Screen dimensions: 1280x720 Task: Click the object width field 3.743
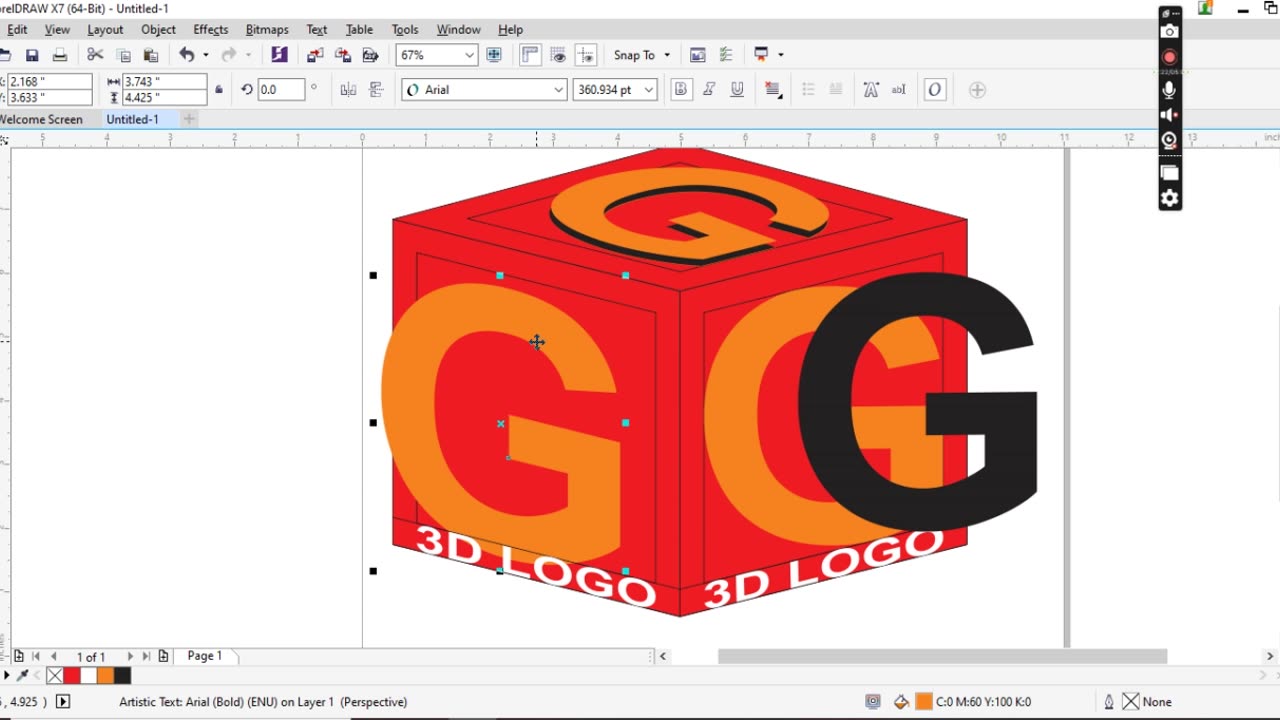coord(164,81)
